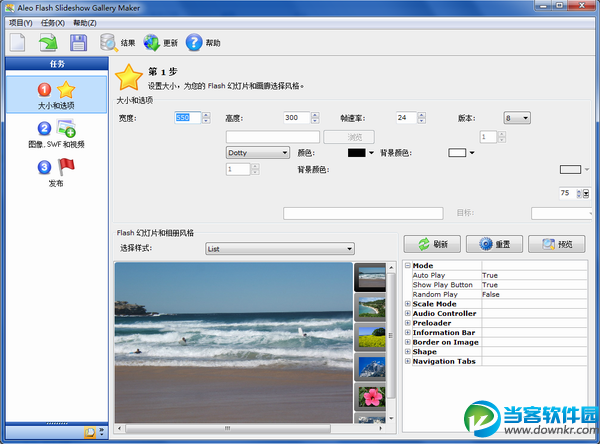
Task: Expand the Border on Image group
Action: pos(408,342)
